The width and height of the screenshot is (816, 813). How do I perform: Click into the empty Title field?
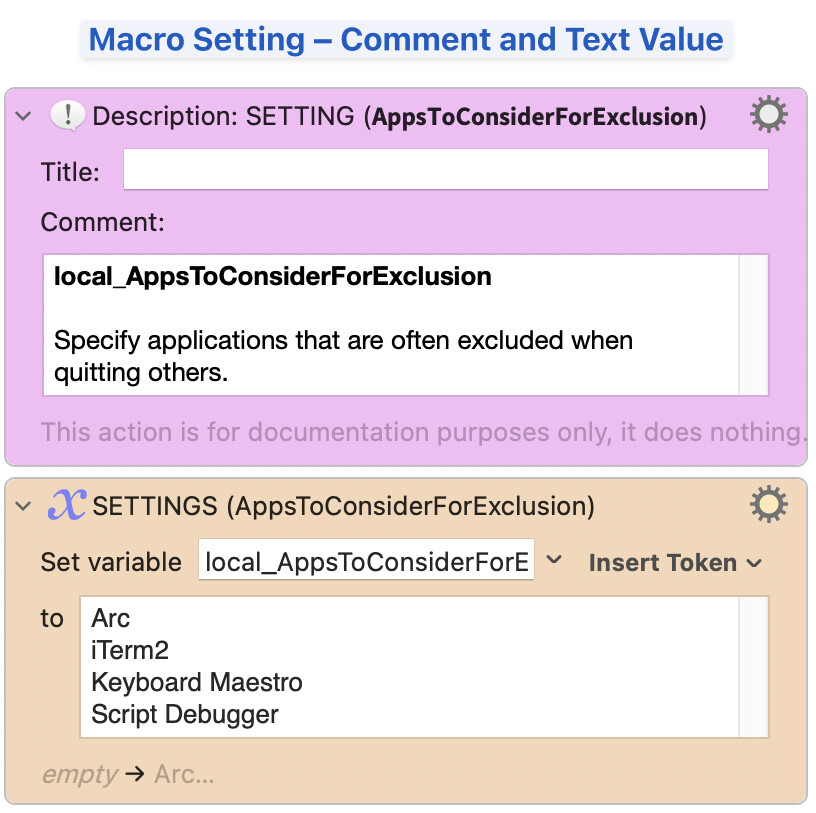[x=445, y=171]
